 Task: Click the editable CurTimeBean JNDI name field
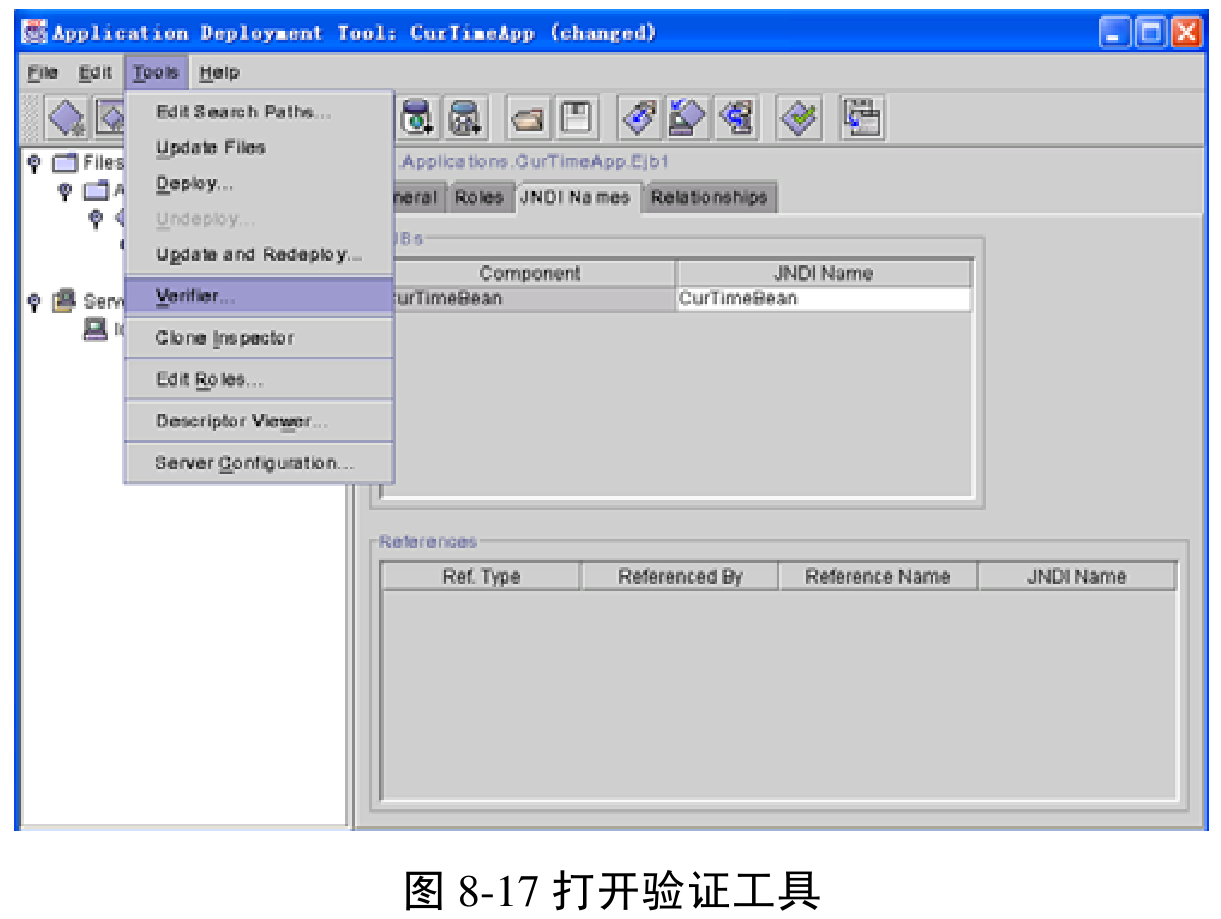[824, 299]
